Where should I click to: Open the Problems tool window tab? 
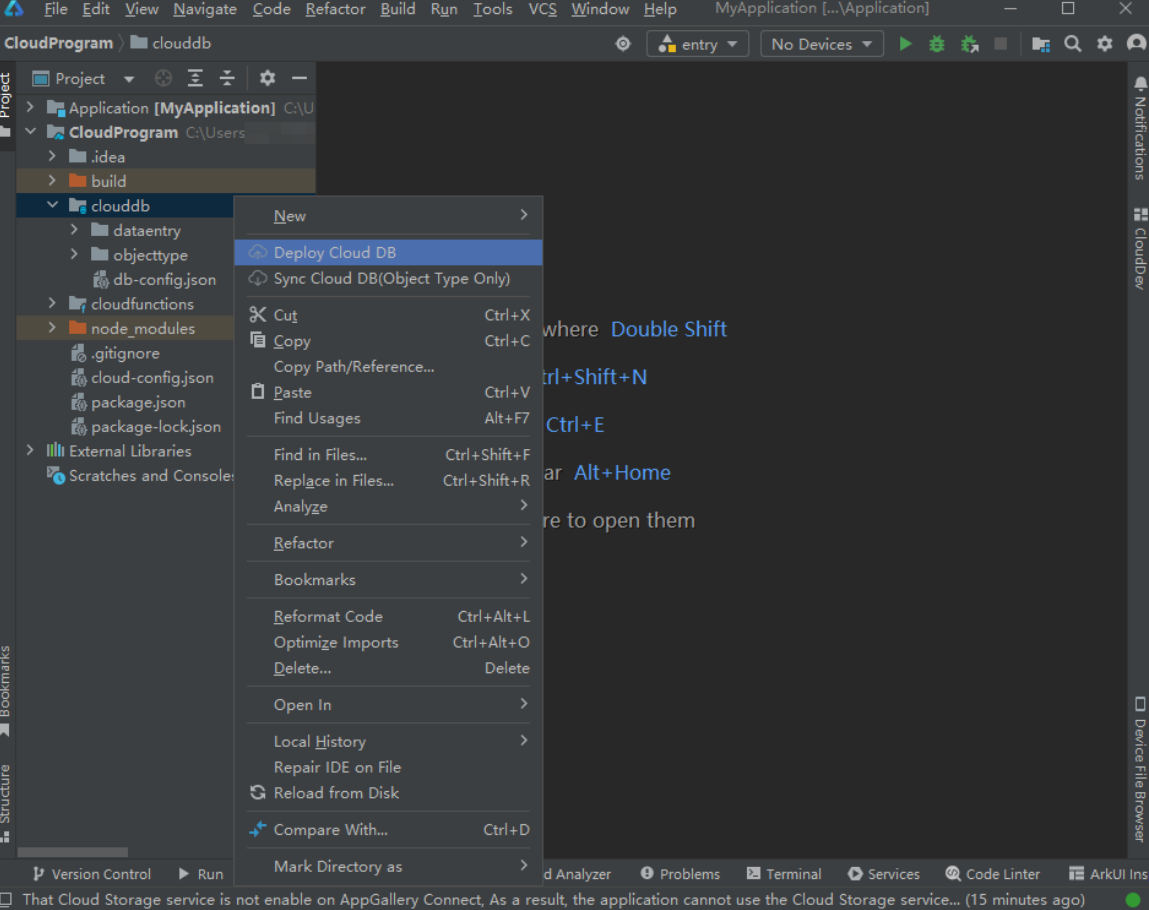point(681,874)
